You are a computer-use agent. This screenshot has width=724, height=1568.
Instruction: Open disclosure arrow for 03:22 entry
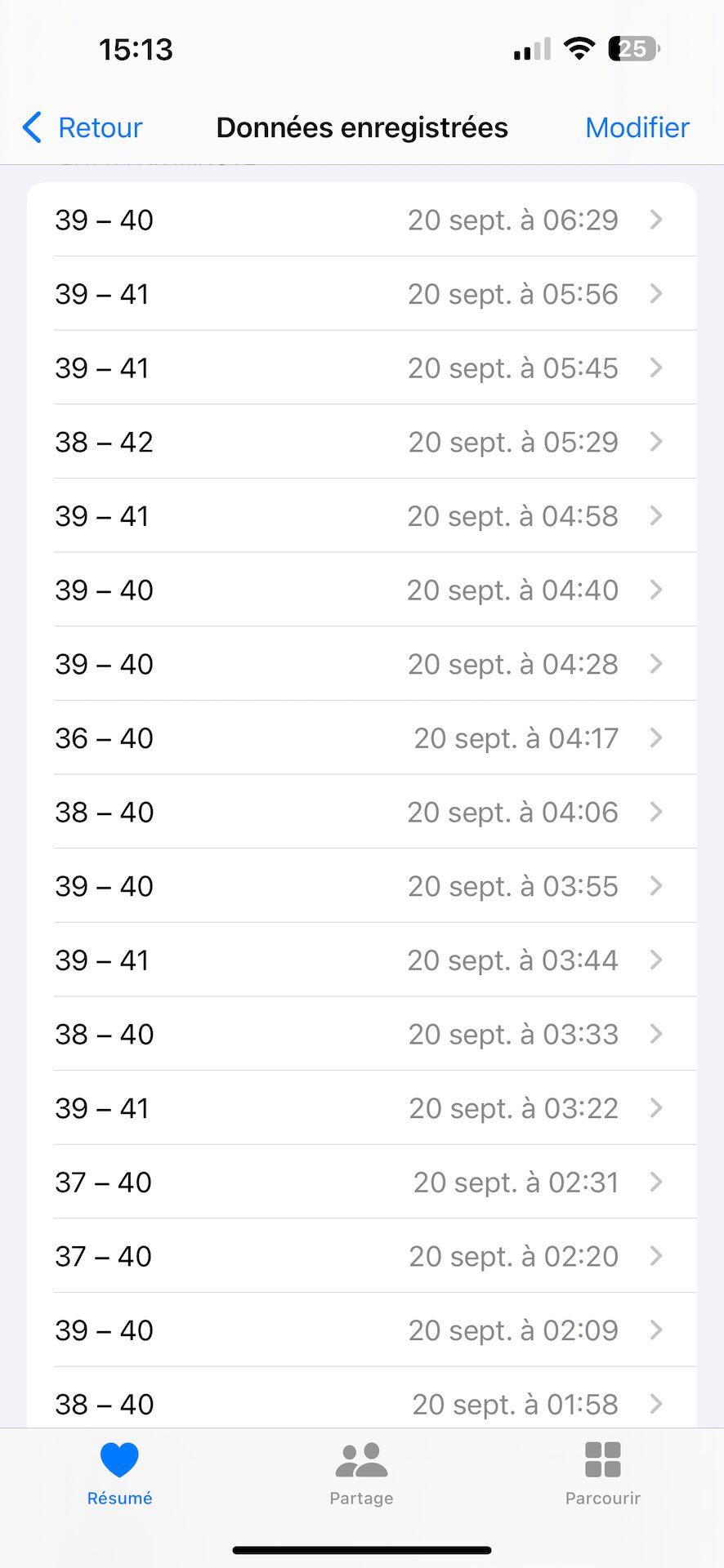point(656,1108)
